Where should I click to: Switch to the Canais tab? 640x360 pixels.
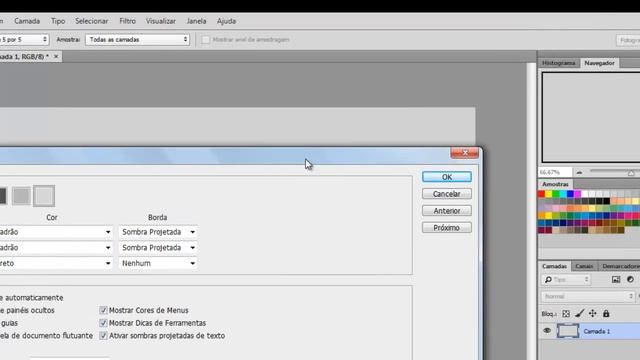(584, 266)
